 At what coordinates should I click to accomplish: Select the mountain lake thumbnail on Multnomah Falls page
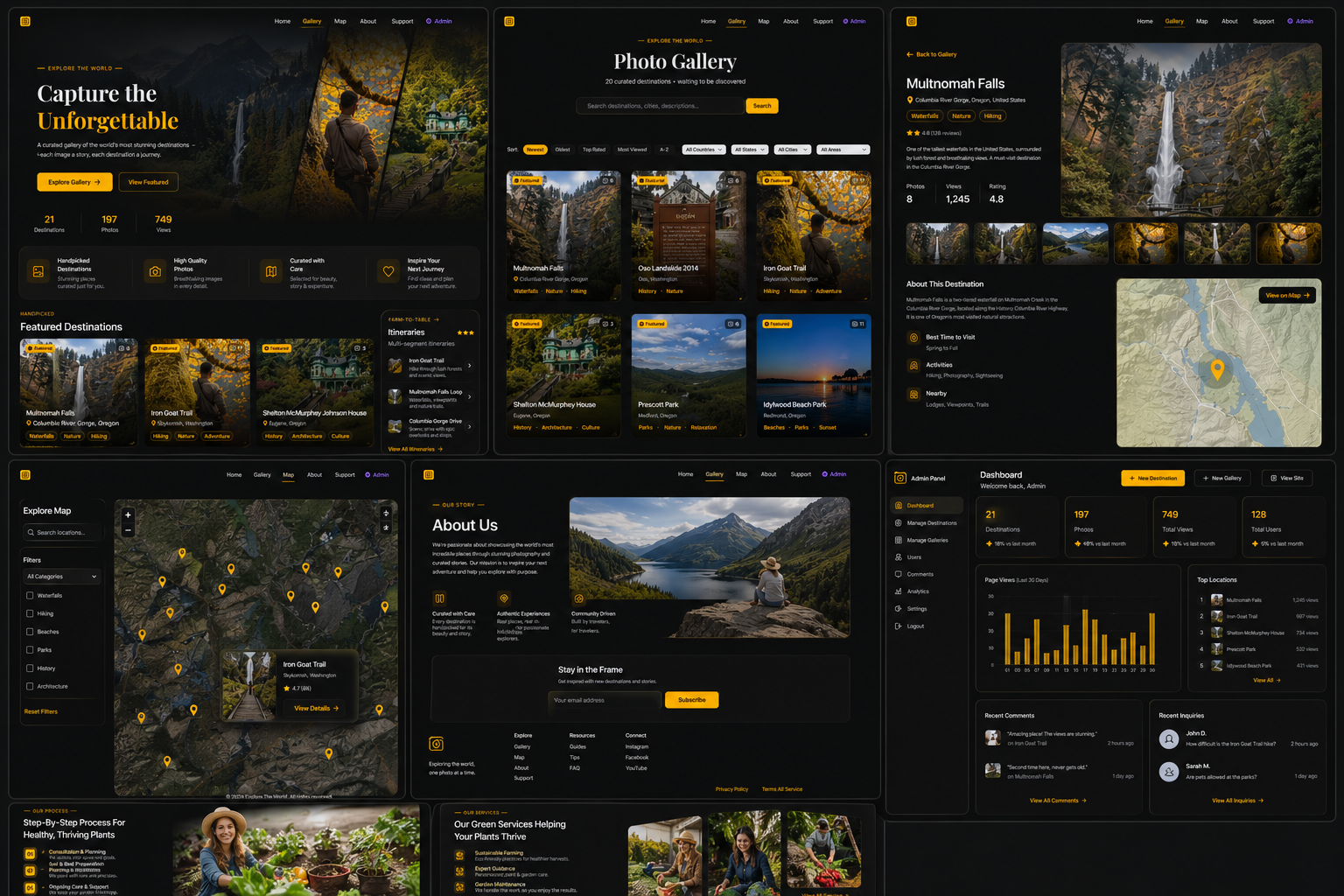pyautogui.click(x=1075, y=243)
